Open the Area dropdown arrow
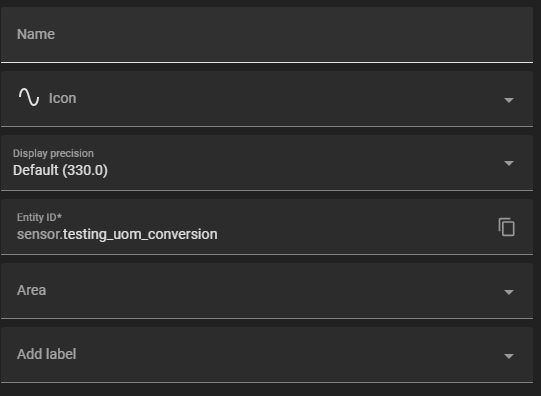This screenshot has height=396, width=541. tap(509, 292)
